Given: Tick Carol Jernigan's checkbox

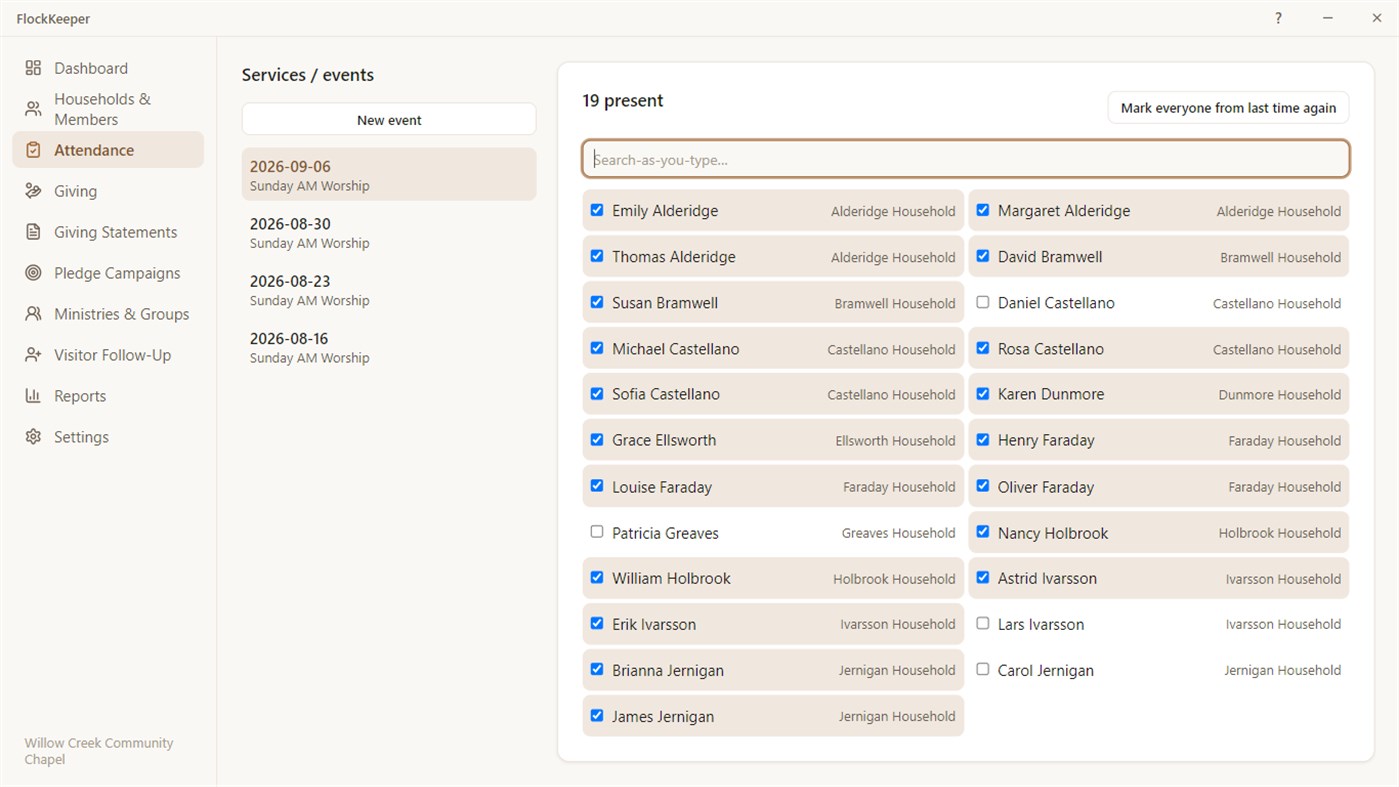Looking at the screenshot, I should click(x=983, y=670).
